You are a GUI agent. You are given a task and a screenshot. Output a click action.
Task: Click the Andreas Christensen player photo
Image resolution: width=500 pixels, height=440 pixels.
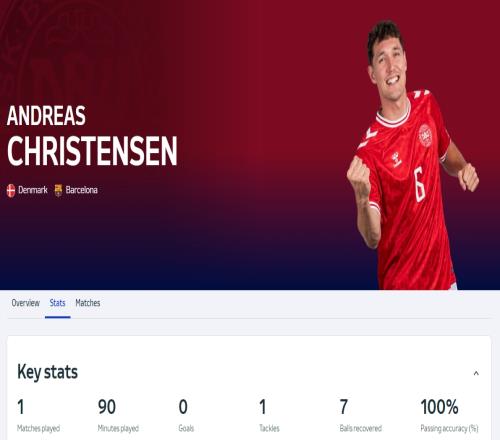pos(413,157)
